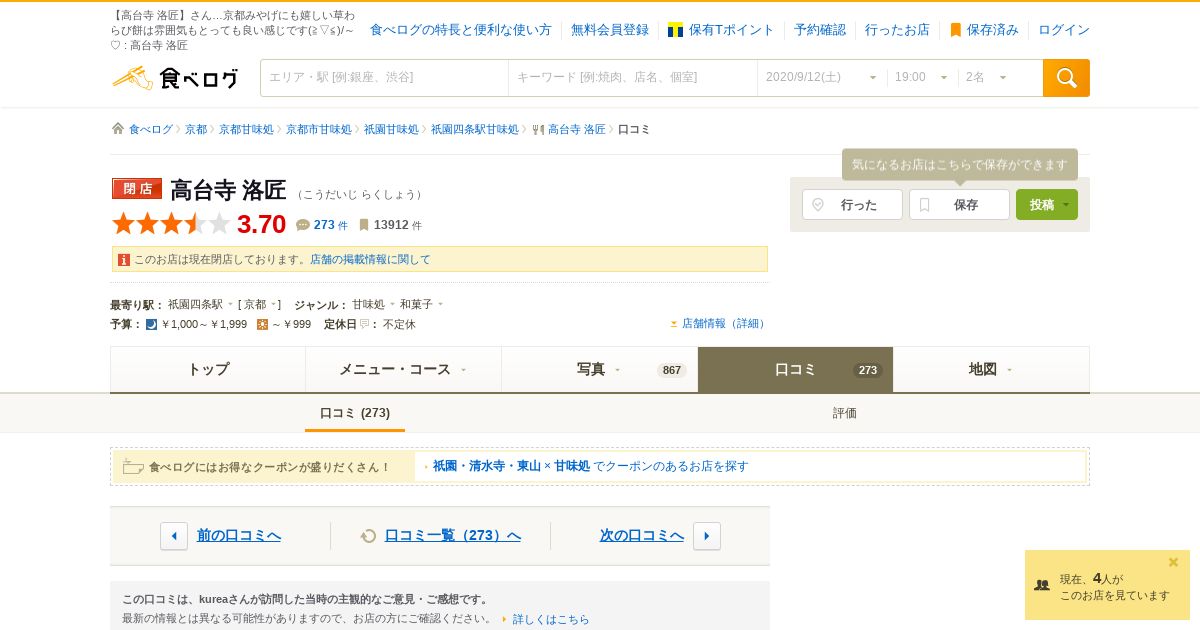
Task: Click 行ったお店 header link
Action: 897,30
